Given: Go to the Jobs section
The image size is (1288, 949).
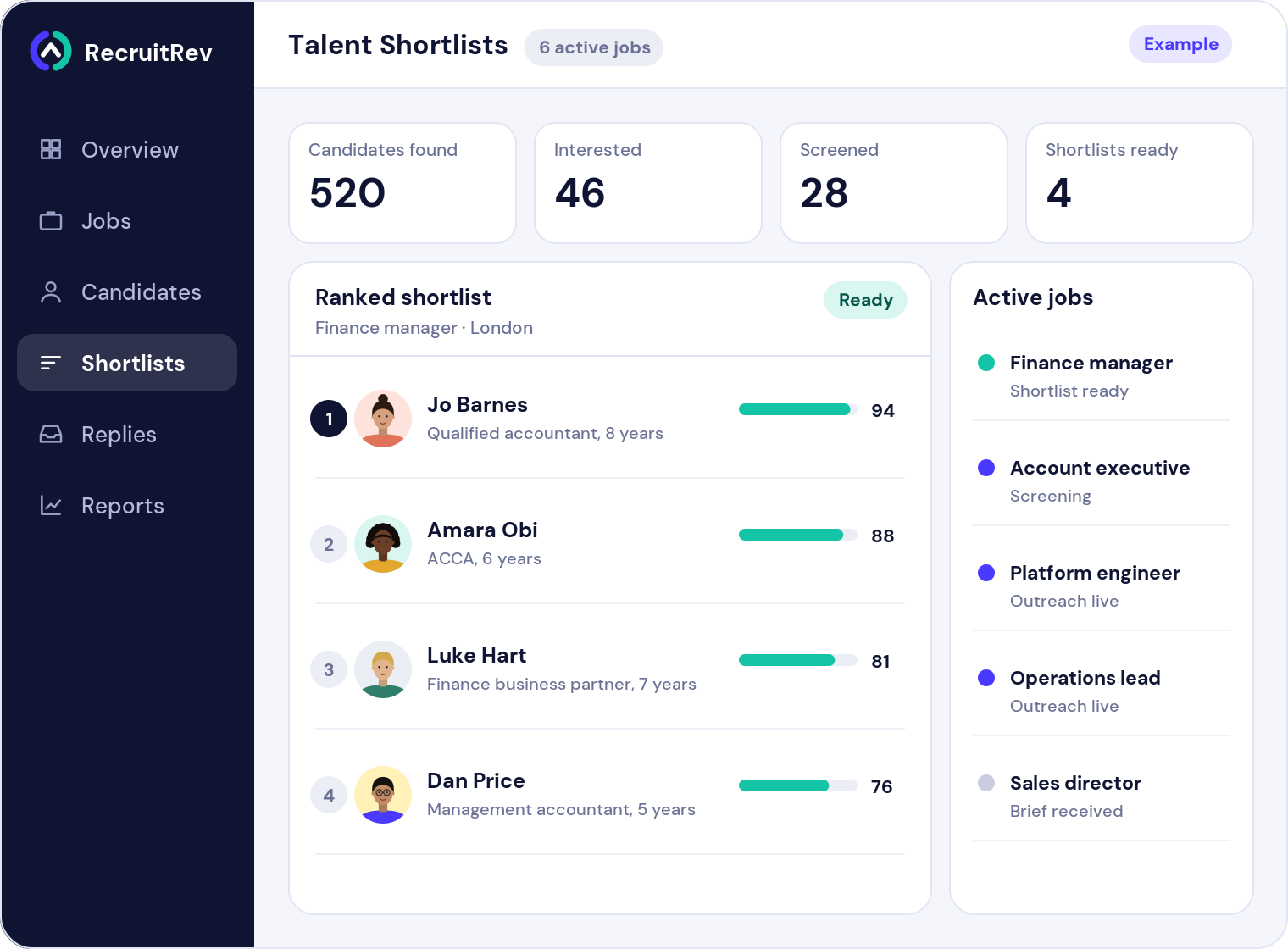Looking at the screenshot, I should (127, 221).
